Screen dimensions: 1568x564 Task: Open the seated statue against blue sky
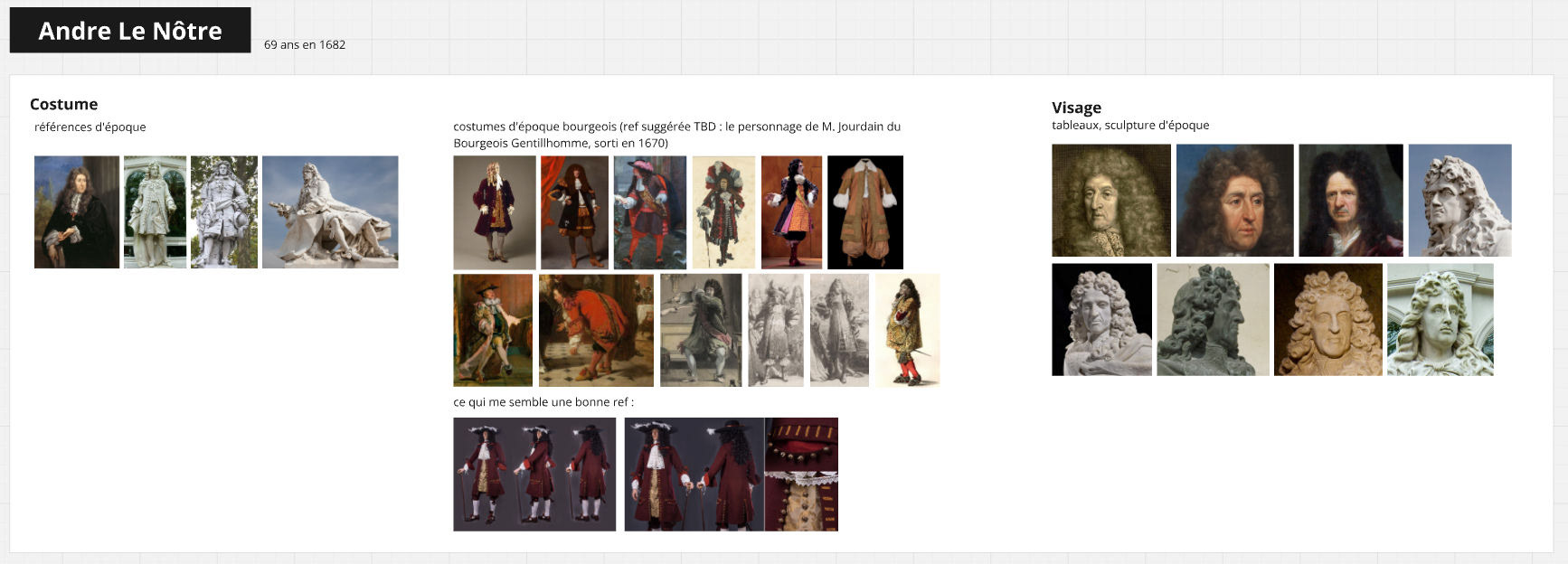[330, 212]
